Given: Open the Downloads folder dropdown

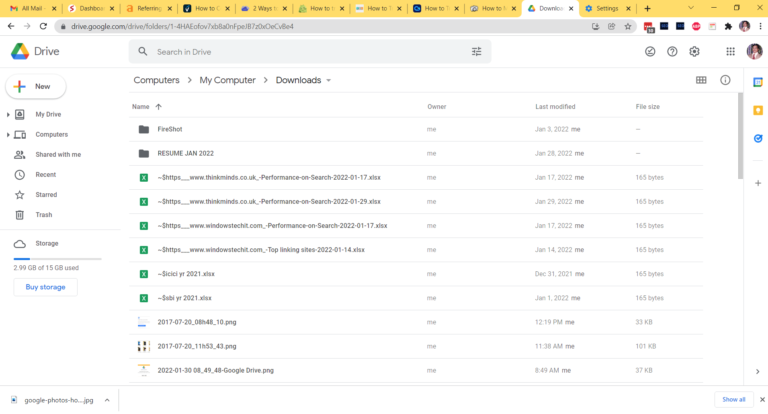Looking at the screenshot, I should click(x=328, y=80).
